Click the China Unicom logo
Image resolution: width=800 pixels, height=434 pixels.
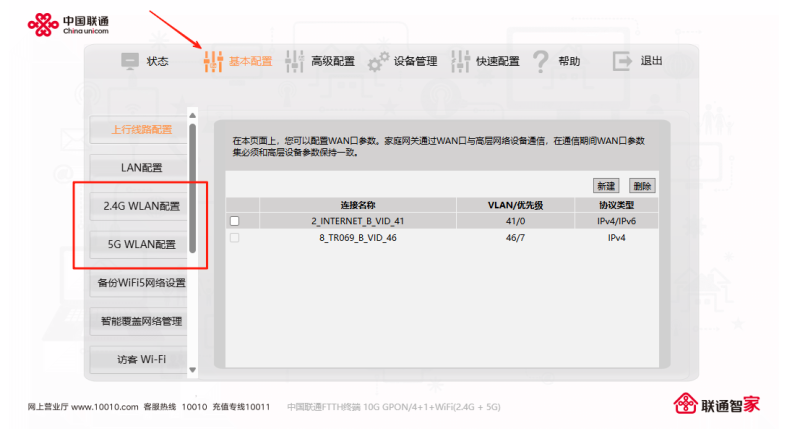[68, 25]
